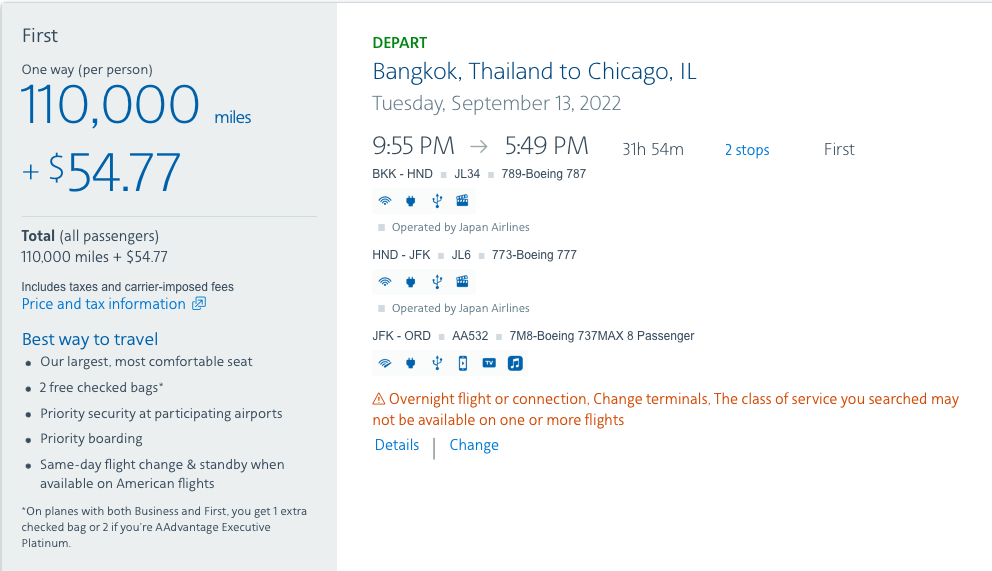Click the power outlet icon for AA532
Screen dimensions: 992x571
click(x=411, y=363)
